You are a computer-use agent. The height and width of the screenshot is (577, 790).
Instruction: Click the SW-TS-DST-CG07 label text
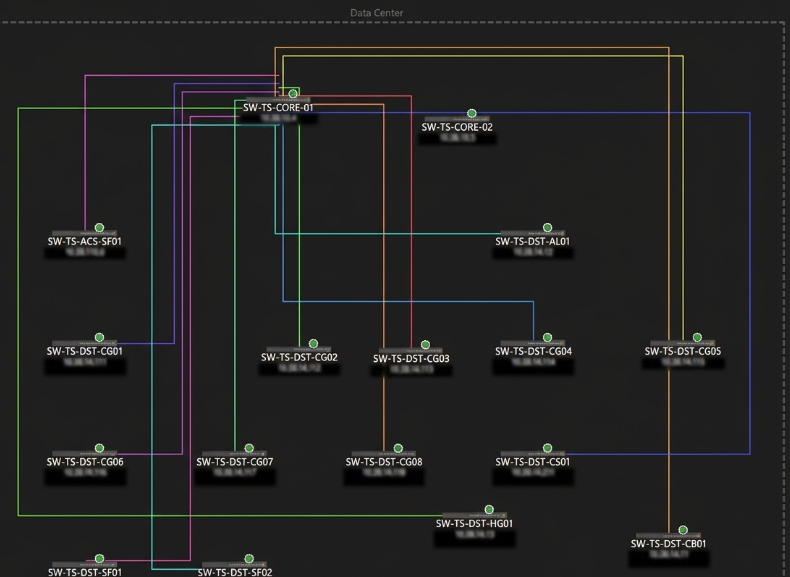[x=235, y=462]
